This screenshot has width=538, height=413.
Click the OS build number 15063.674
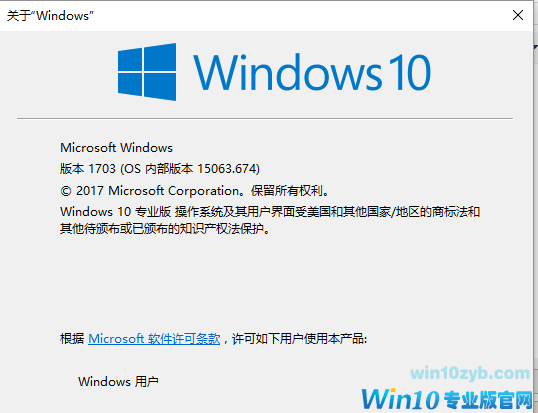pos(226,169)
